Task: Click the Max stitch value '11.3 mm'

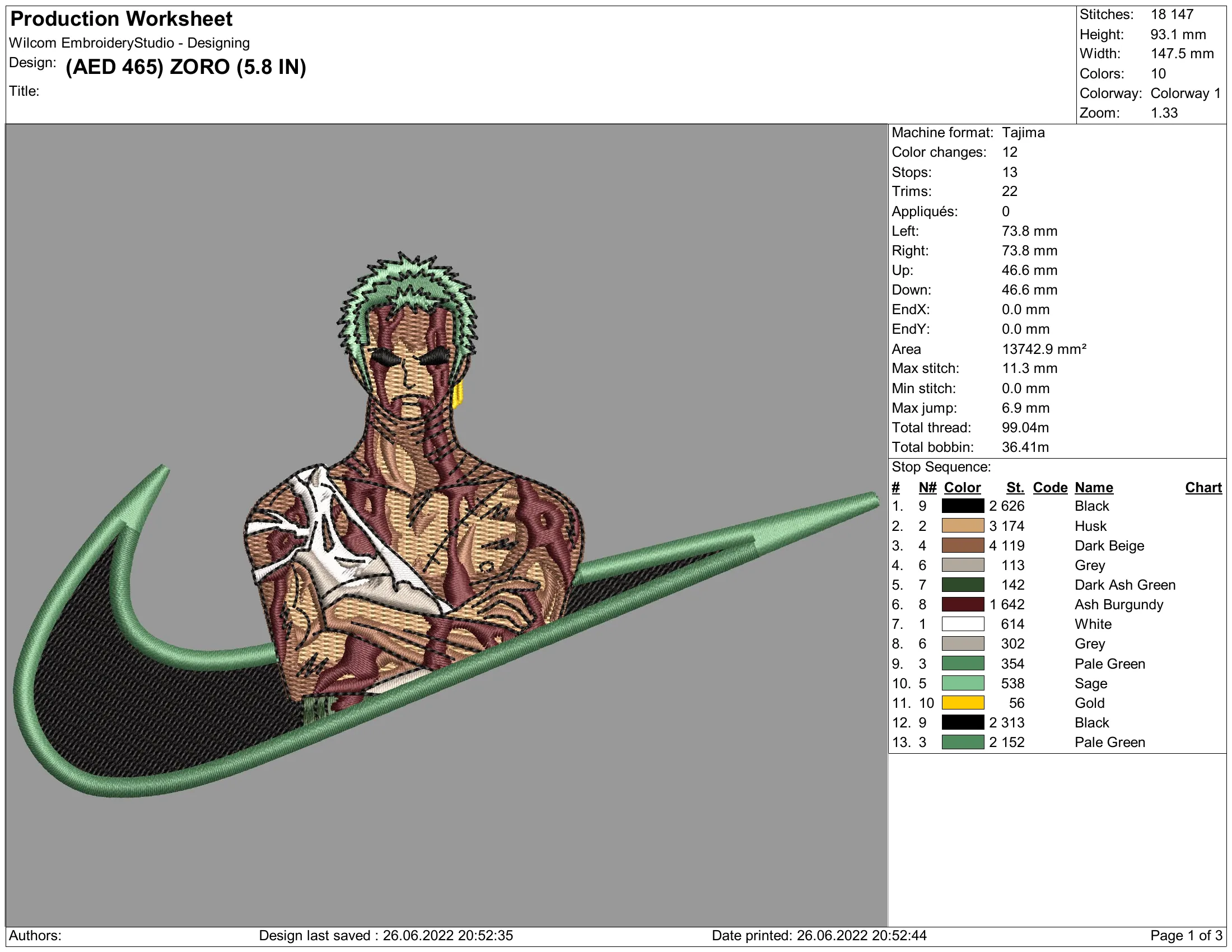Action: [x=1029, y=368]
